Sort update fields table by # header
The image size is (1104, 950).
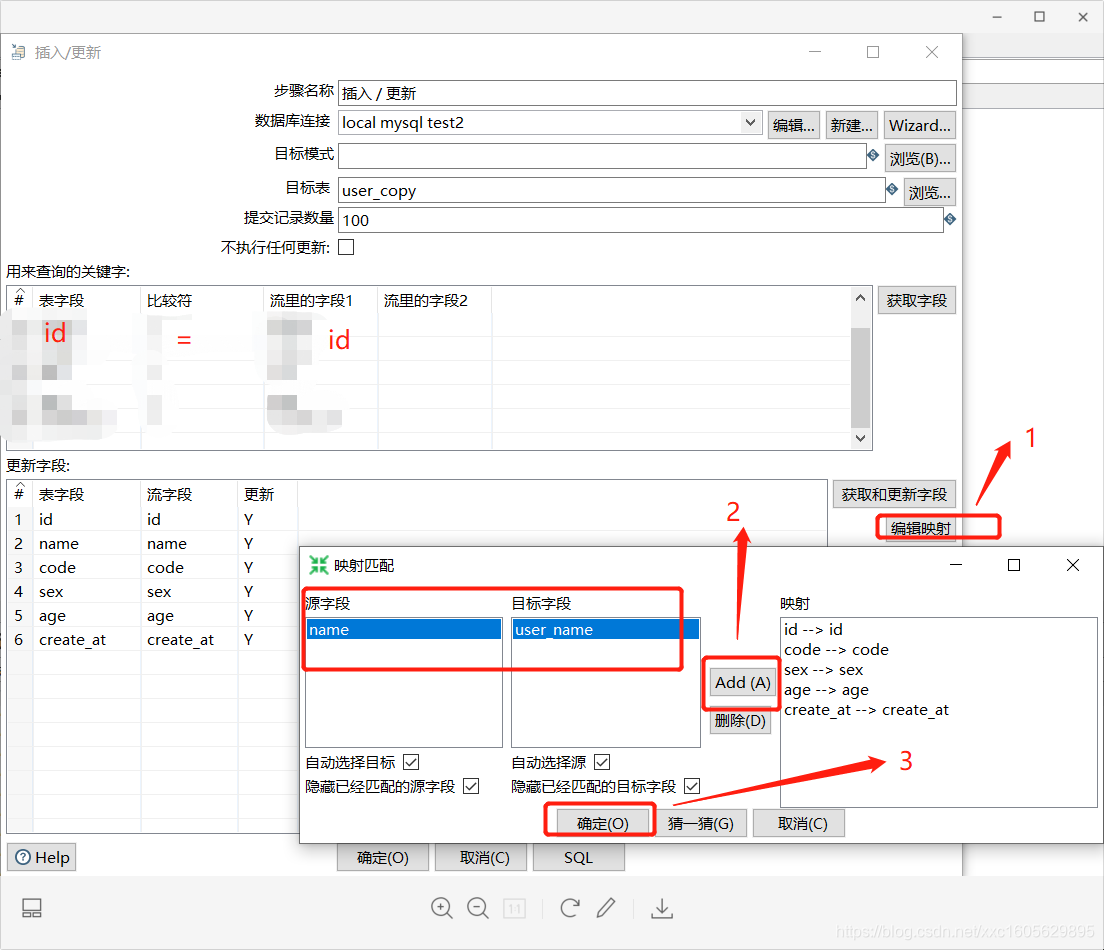pyautogui.click(x=20, y=494)
